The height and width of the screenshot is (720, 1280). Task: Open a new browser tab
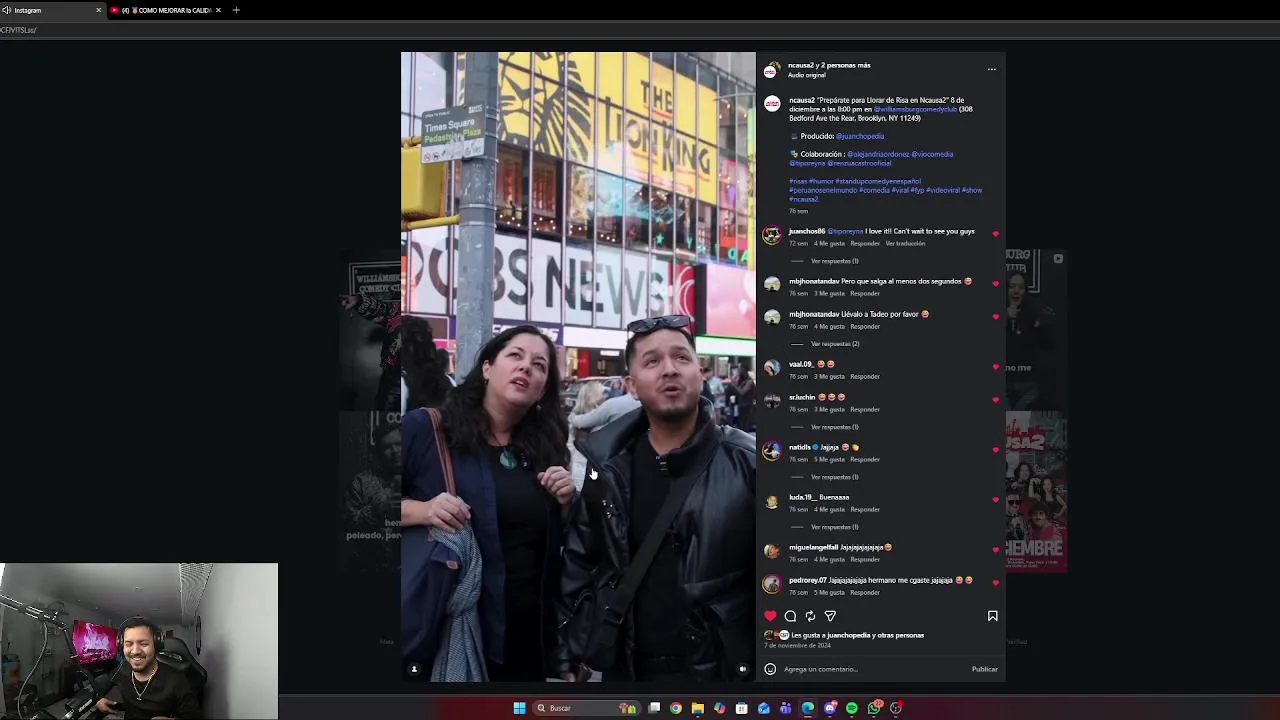(236, 10)
